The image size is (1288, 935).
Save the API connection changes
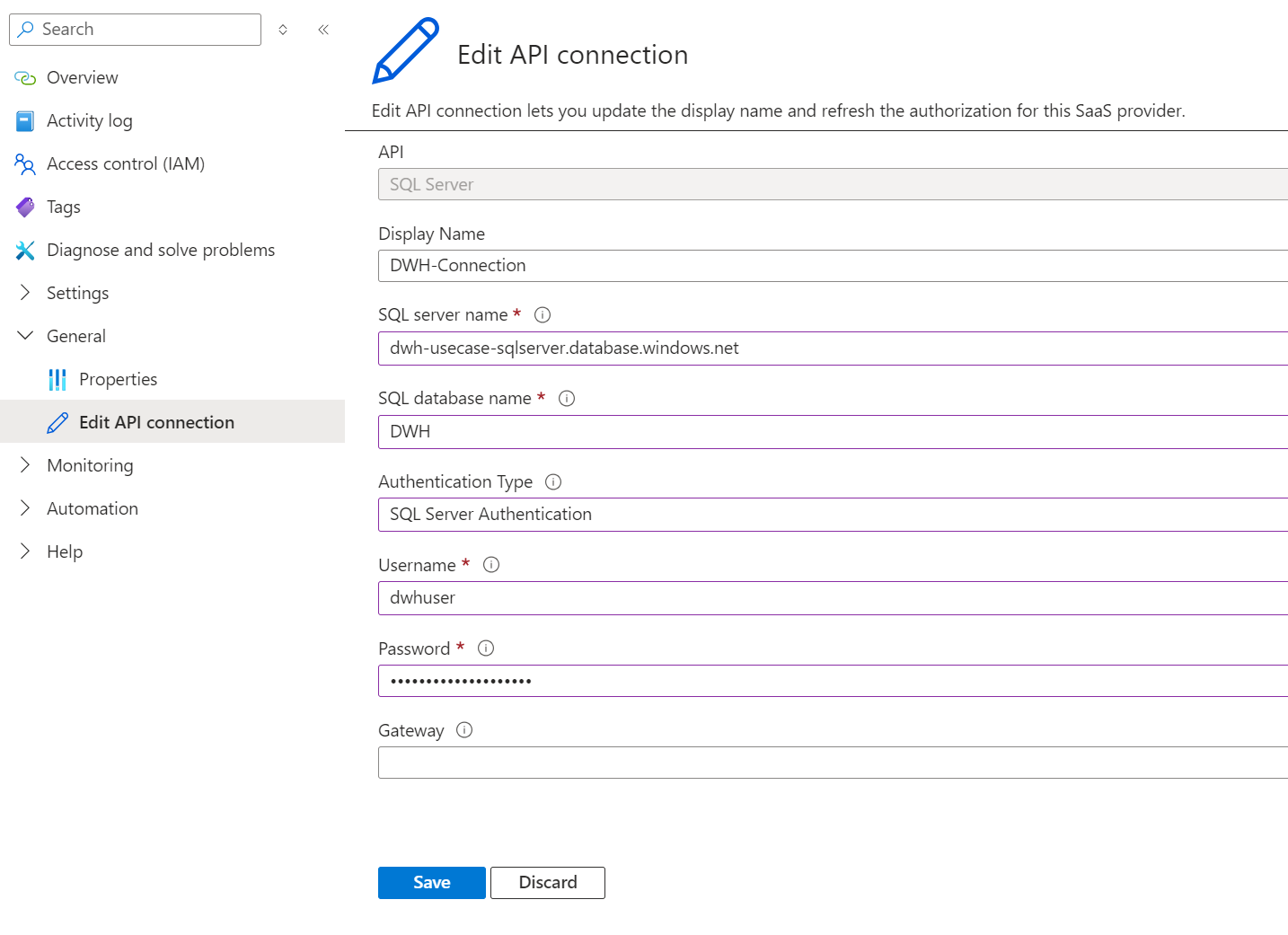[432, 883]
